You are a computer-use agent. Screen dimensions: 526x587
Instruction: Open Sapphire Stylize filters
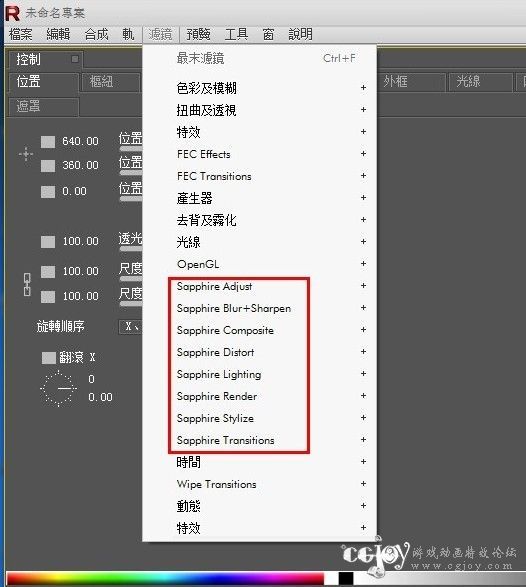pos(259,418)
